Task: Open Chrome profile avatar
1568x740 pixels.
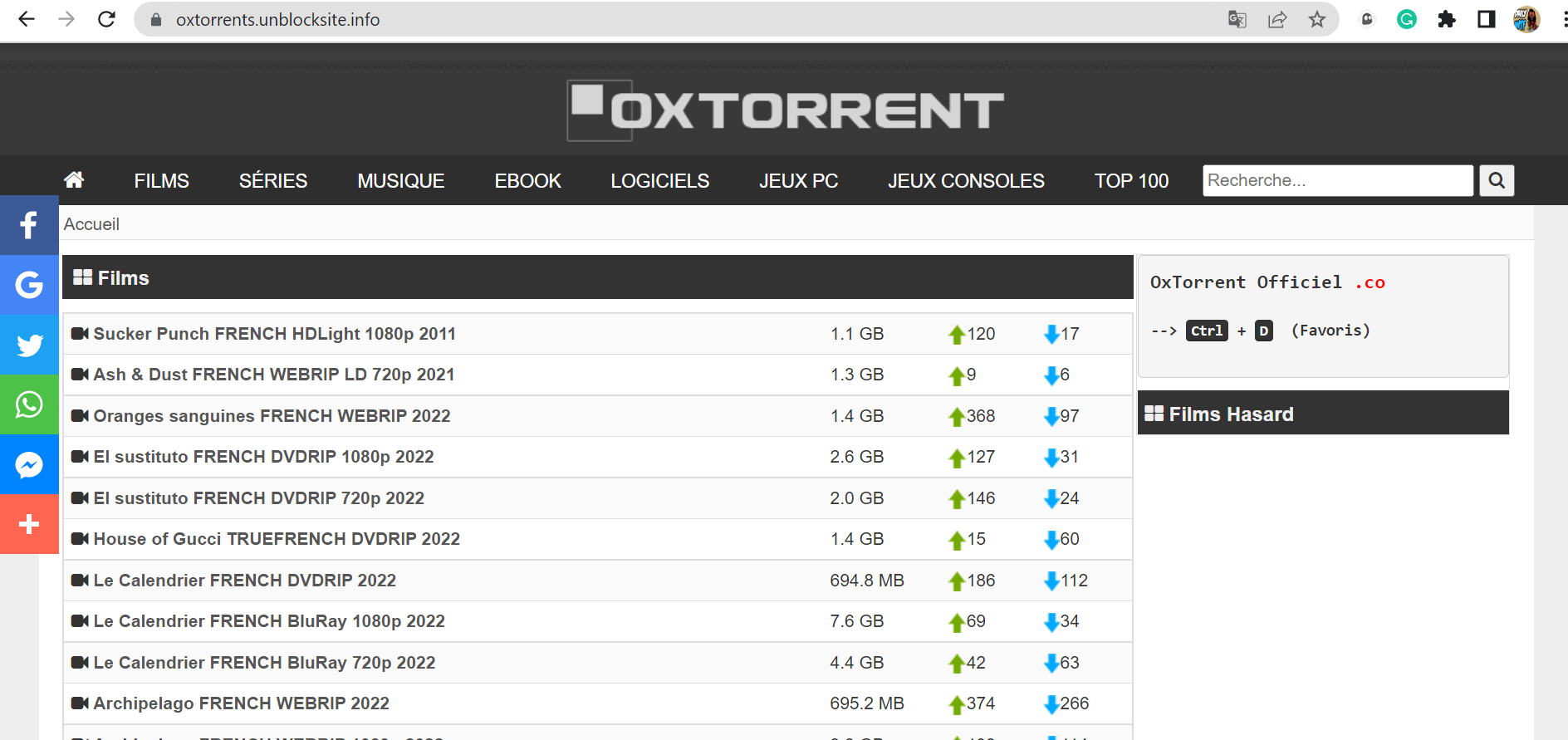Action: coord(1526,19)
